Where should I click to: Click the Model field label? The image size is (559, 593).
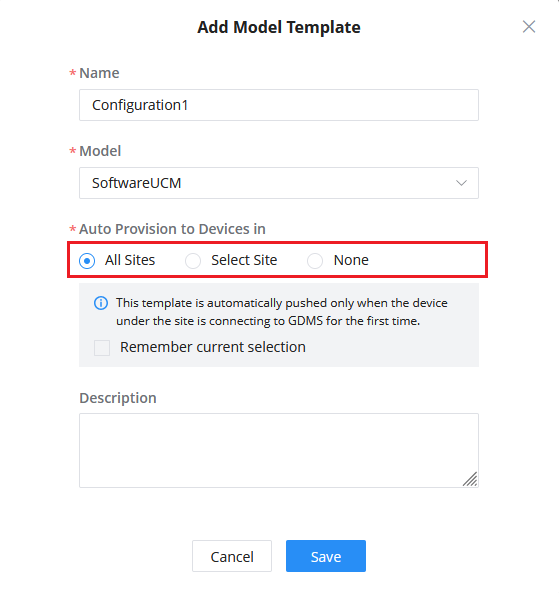[100, 151]
